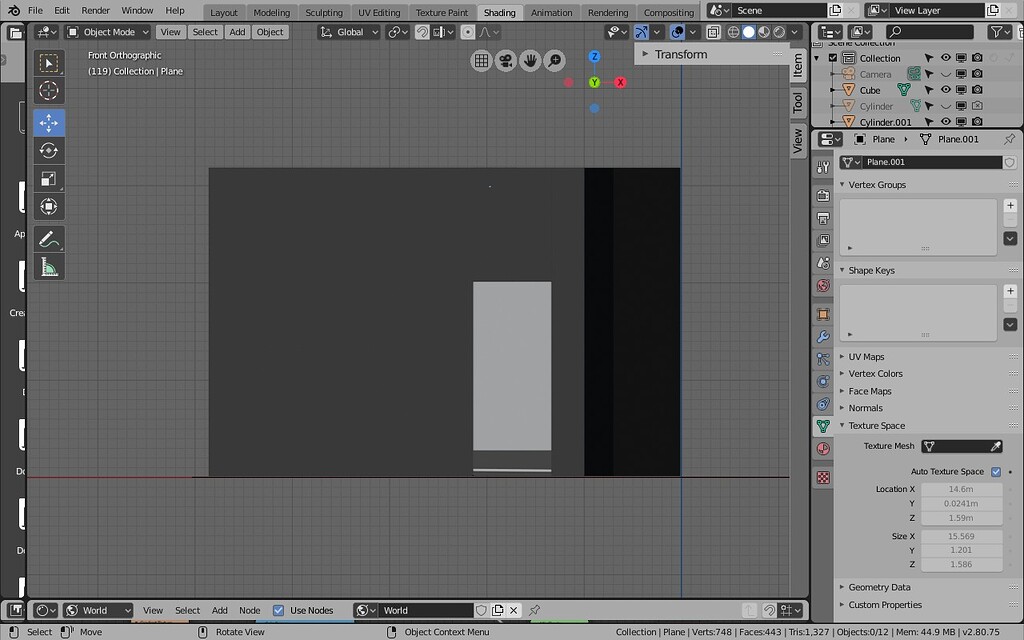The width and height of the screenshot is (1024, 640).
Task: Click the zoom view magnifier icon
Action: [554, 61]
